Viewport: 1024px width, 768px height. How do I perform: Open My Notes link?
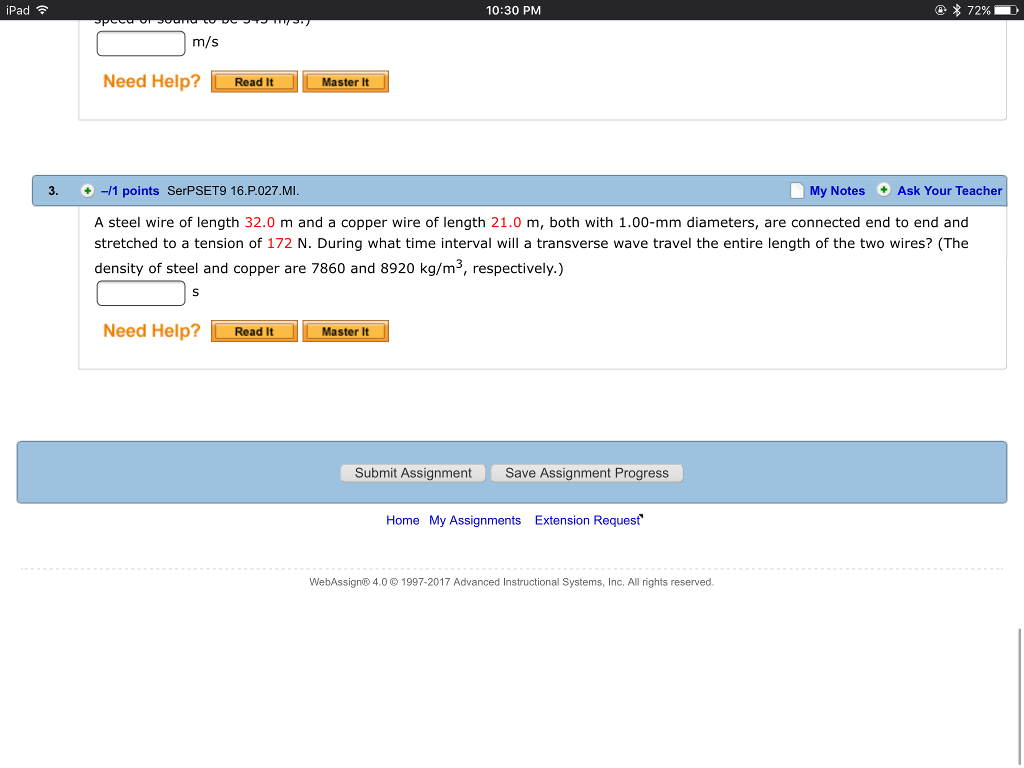pos(837,191)
